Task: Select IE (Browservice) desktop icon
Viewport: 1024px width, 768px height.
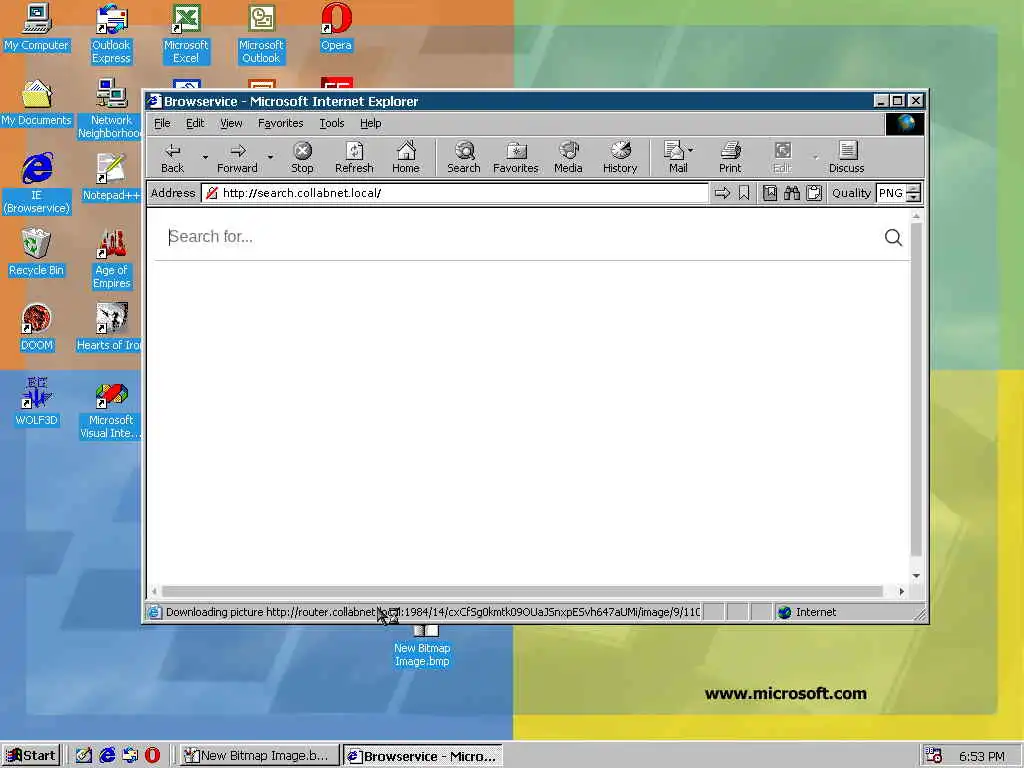Action: [x=37, y=184]
